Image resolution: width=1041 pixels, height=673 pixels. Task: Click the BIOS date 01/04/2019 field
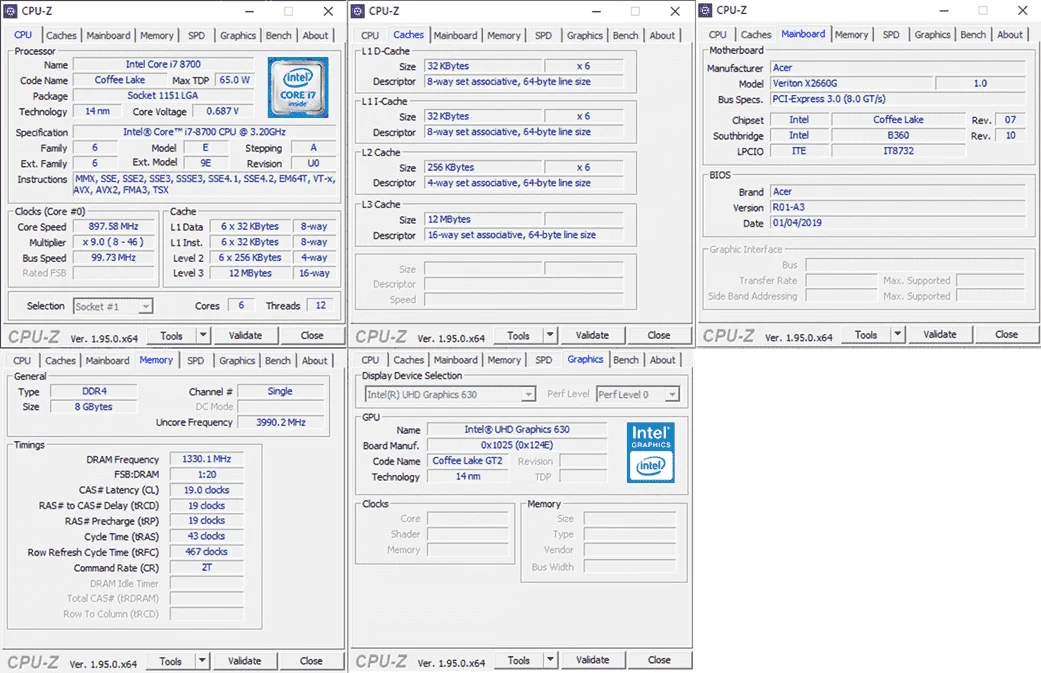point(898,223)
